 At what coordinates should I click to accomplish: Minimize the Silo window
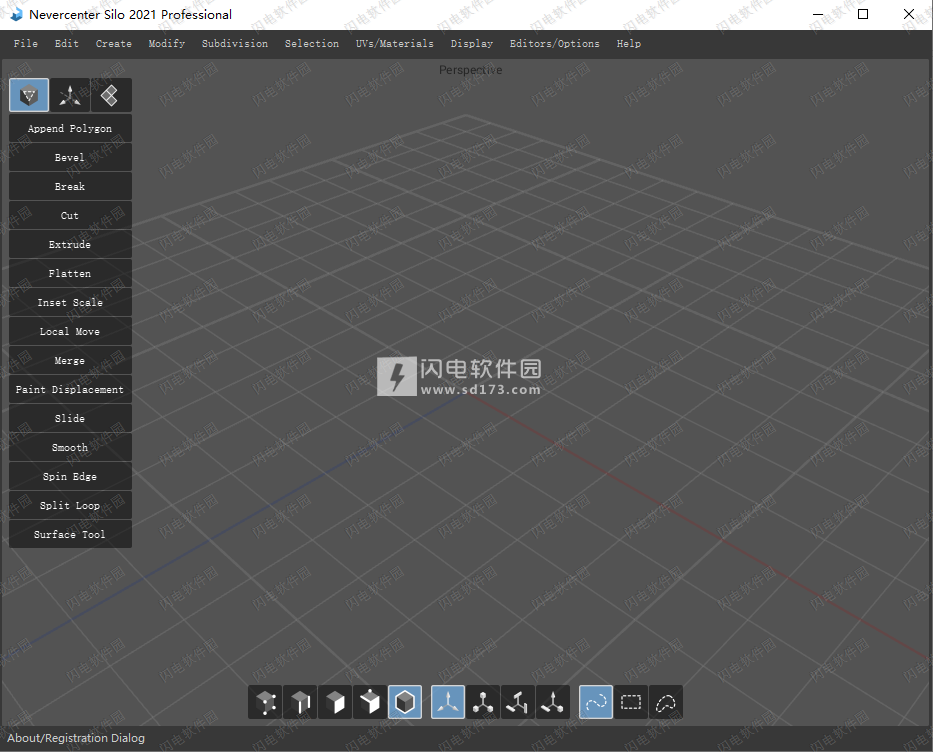pyautogui.click(x=818, y=14)
